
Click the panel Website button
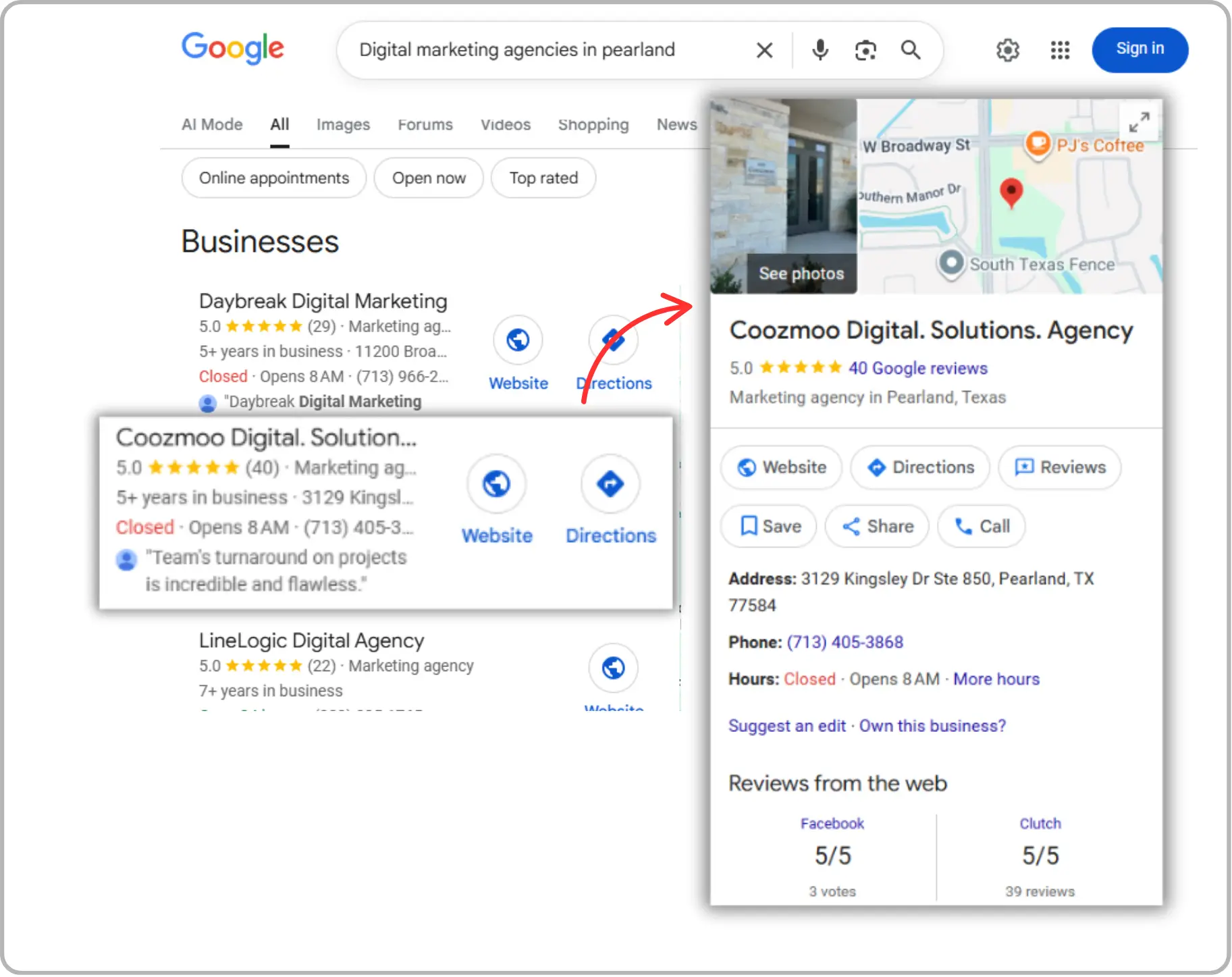click(782, 467)
